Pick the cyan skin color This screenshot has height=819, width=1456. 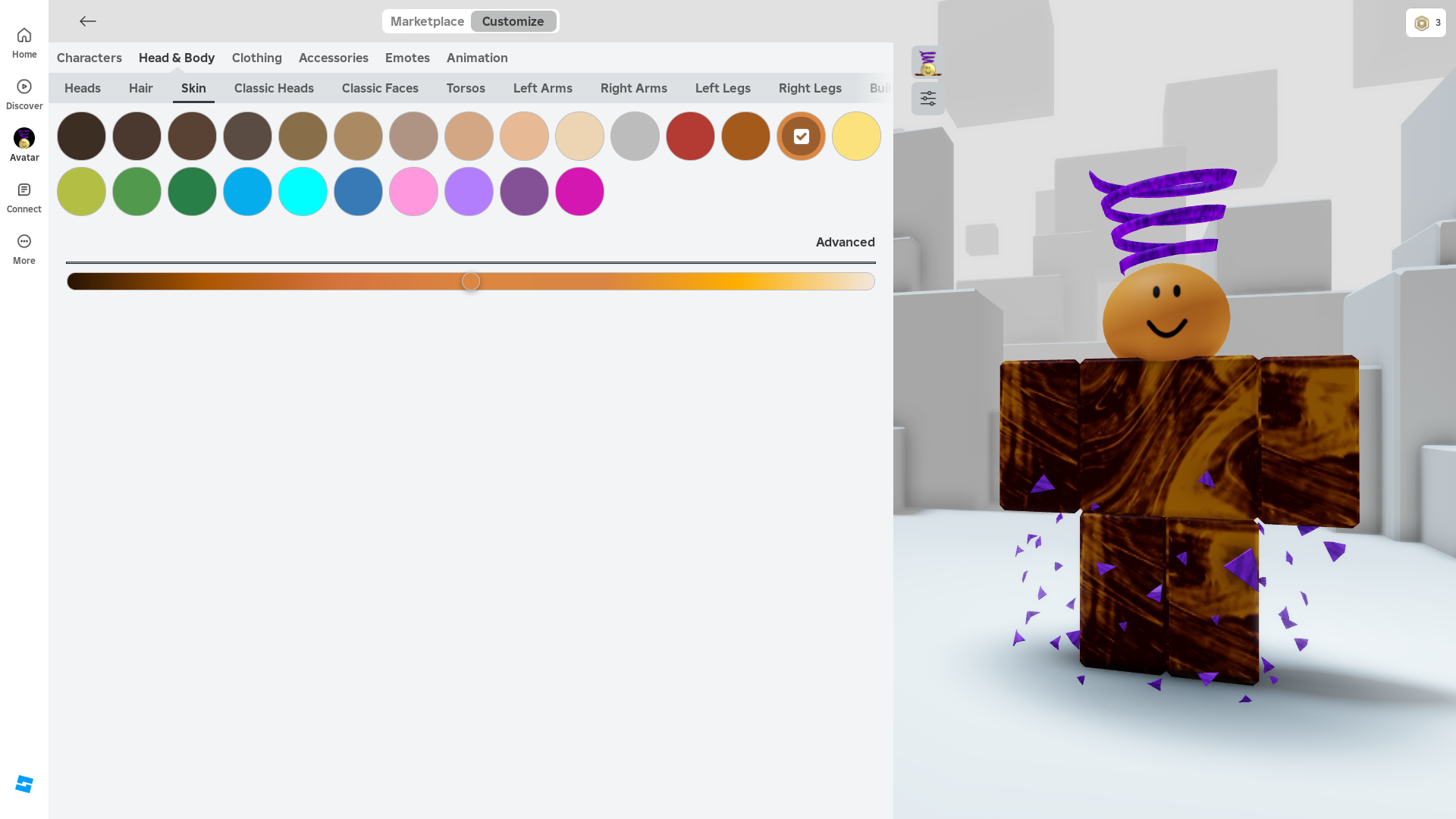(x=303, y=192)
